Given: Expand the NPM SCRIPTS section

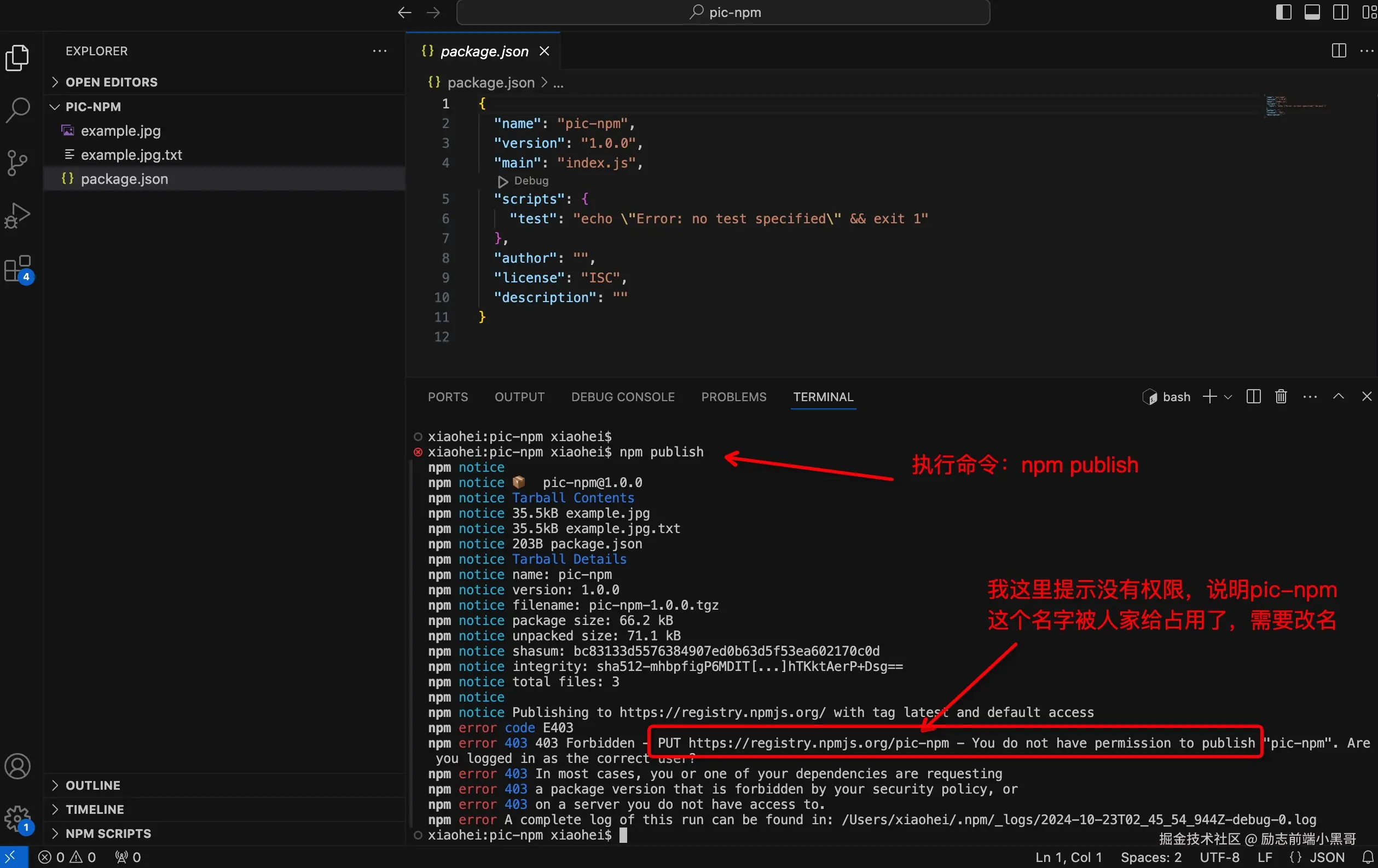Looking at the screenshot, I should click(x=108, y=833).
